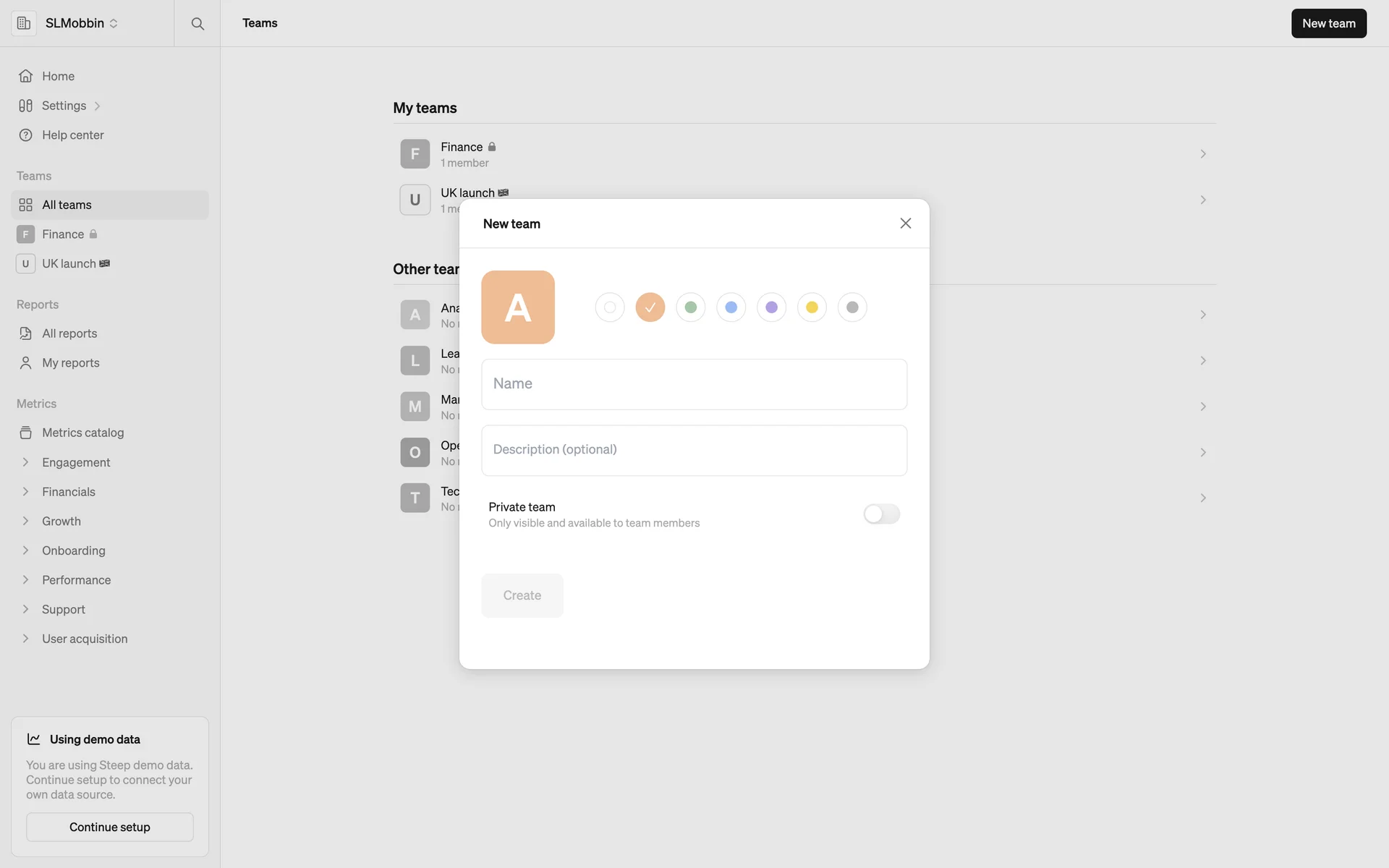Select All teams in sidebar

click(x=67, y=205)
